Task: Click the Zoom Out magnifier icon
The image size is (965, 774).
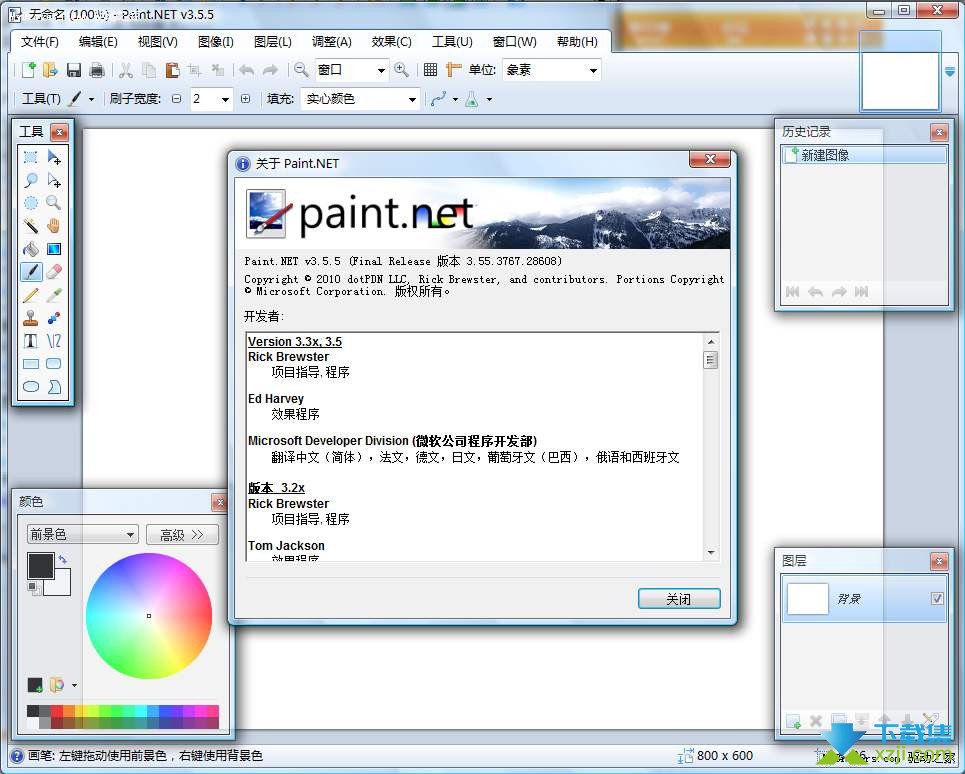Action: pos(301,70)
